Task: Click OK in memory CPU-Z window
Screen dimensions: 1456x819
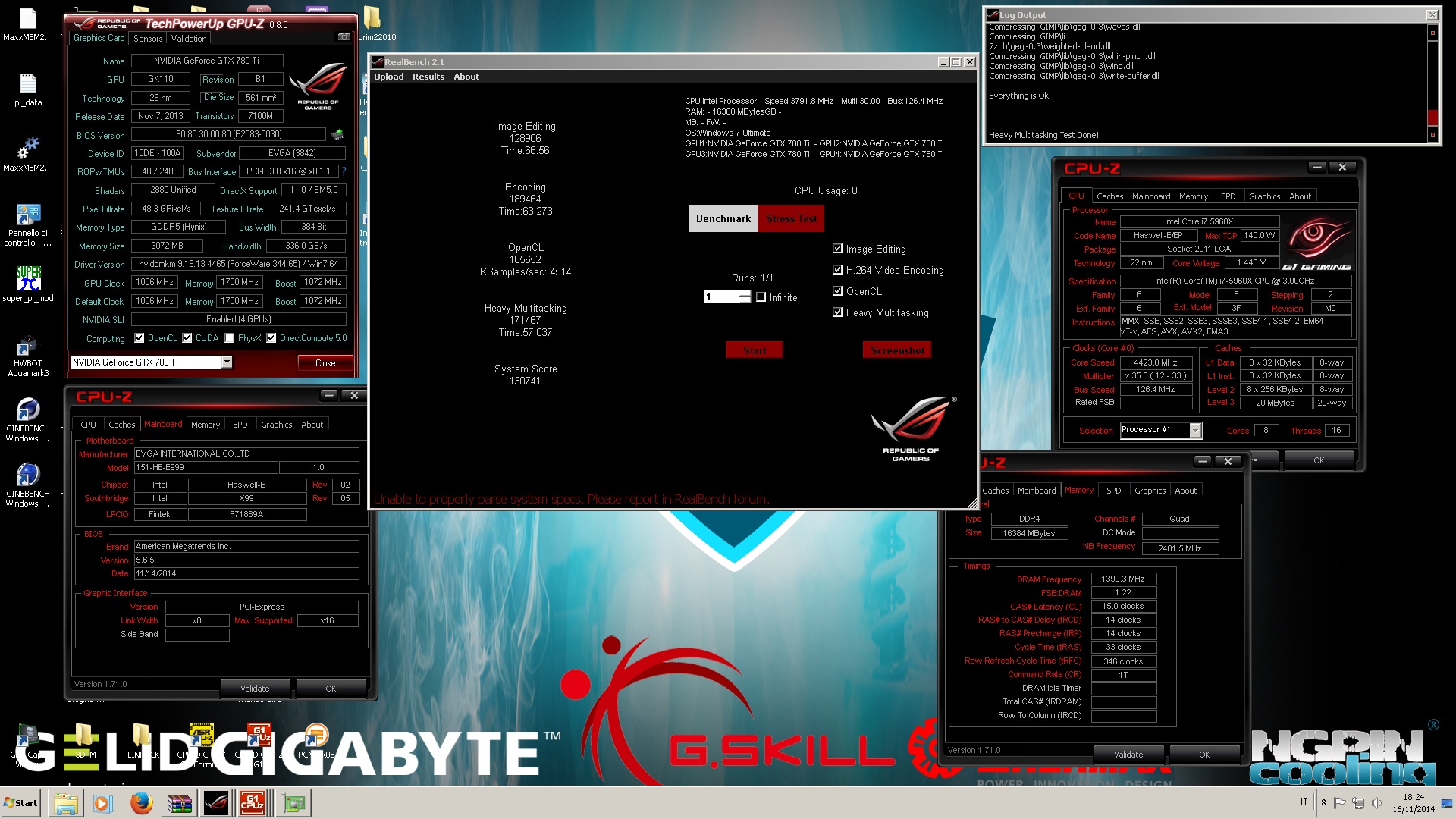Action: 1203,755
